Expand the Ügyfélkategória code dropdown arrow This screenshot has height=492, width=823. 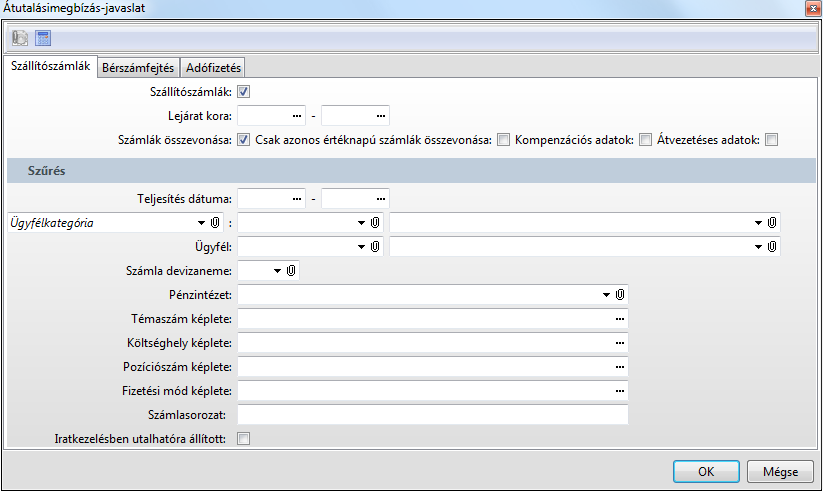point(361,223)
